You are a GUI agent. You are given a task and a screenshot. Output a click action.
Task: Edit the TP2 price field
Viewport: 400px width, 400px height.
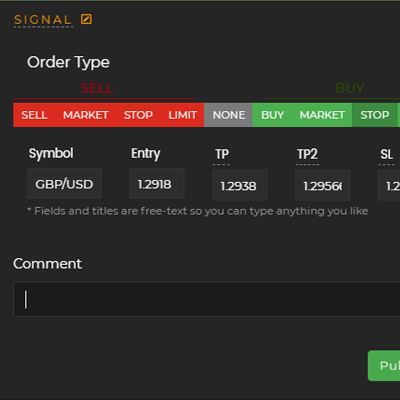click(x=322, y=185)
